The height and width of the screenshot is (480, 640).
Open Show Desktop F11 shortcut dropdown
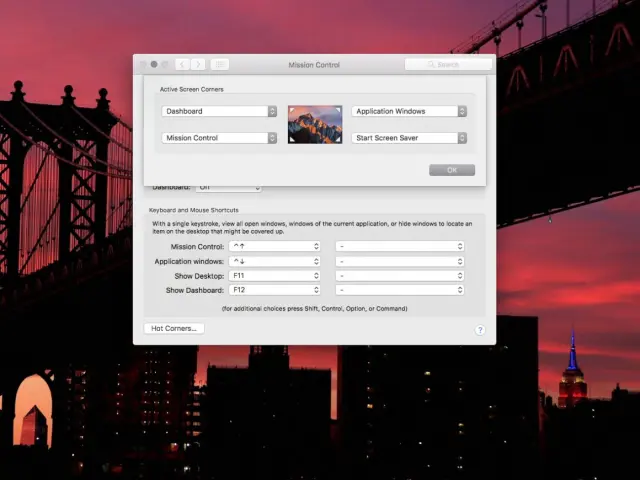coord(275,276)
